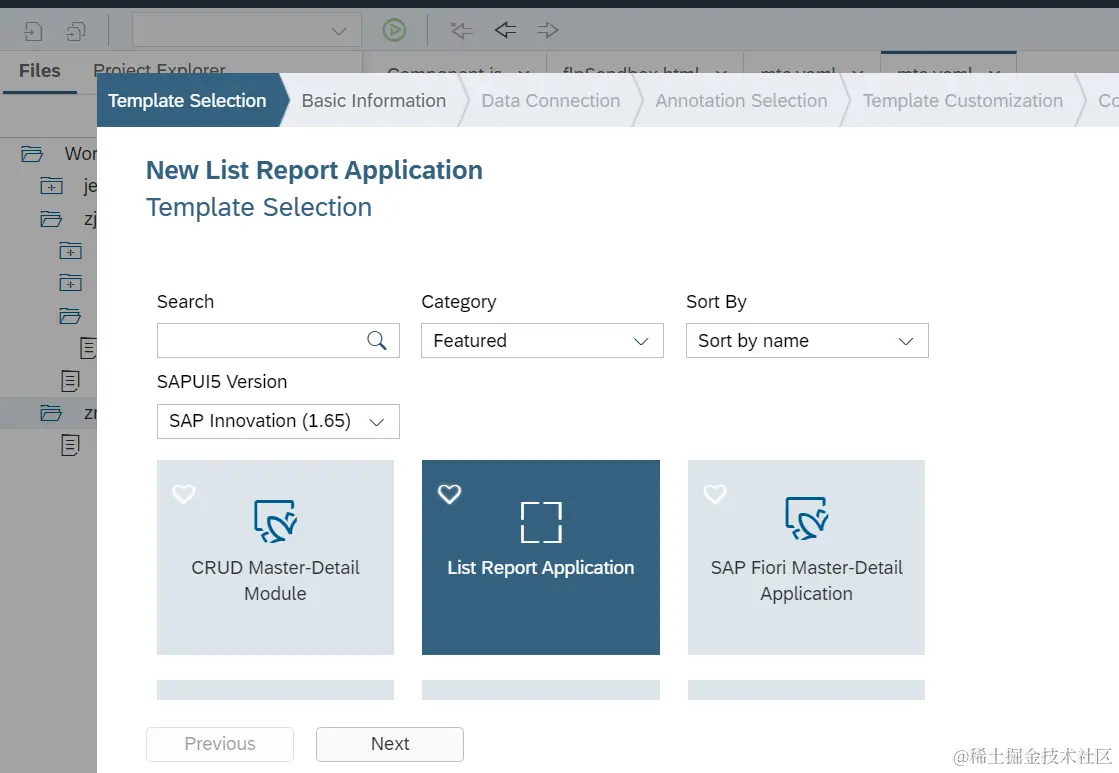
Task: Select the CRUD Master-Detail Module tile
Action: [x=275, y=557]
